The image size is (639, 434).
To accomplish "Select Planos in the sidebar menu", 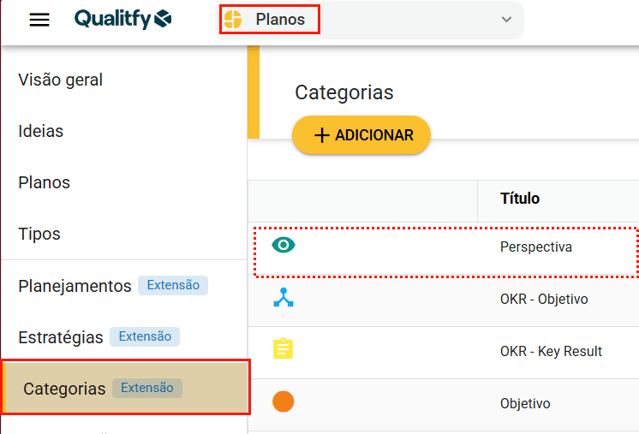I will pos(44,183).
